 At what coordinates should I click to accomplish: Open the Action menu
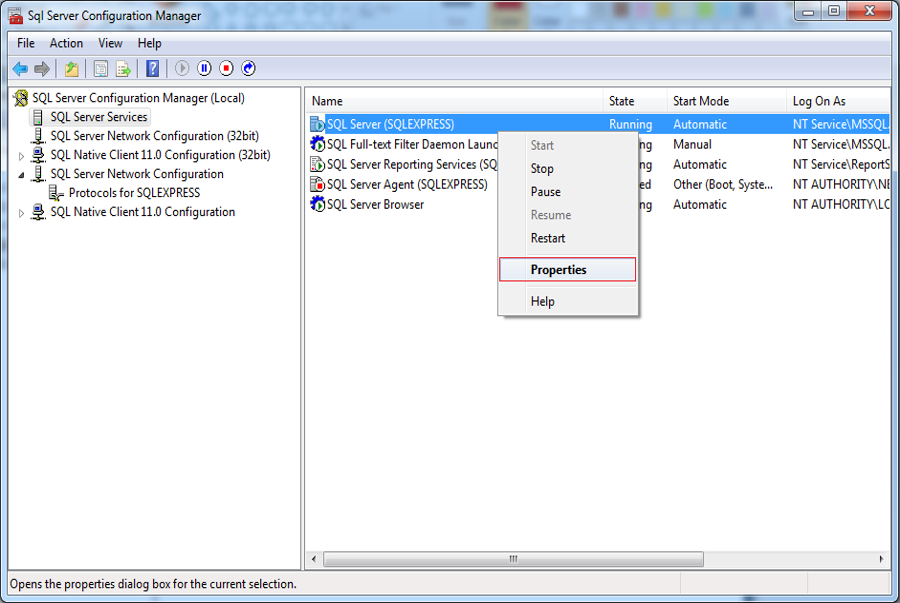coord(66,43)
